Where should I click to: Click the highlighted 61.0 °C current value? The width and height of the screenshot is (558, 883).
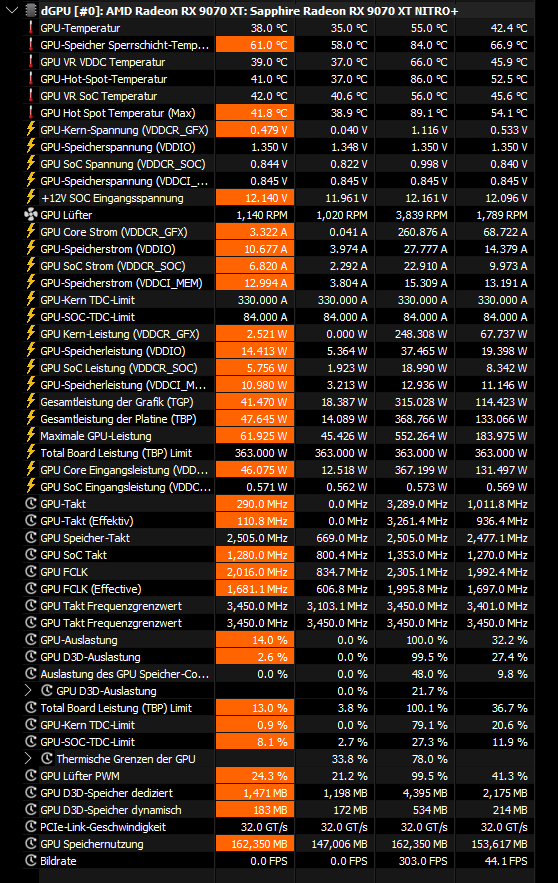pyautogui.click(x=255, y=45)
